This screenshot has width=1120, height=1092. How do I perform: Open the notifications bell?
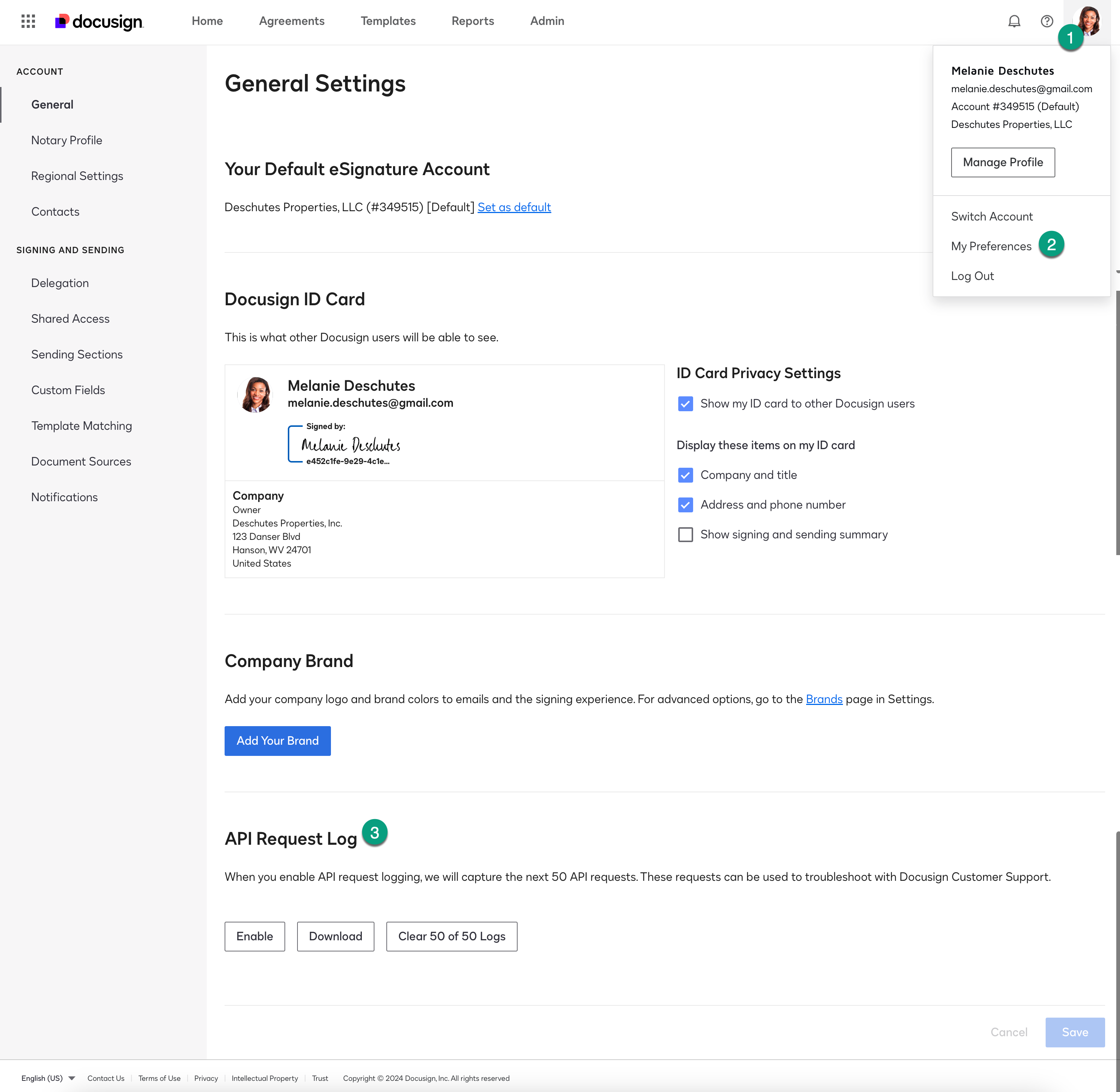tap(1014, 21)
